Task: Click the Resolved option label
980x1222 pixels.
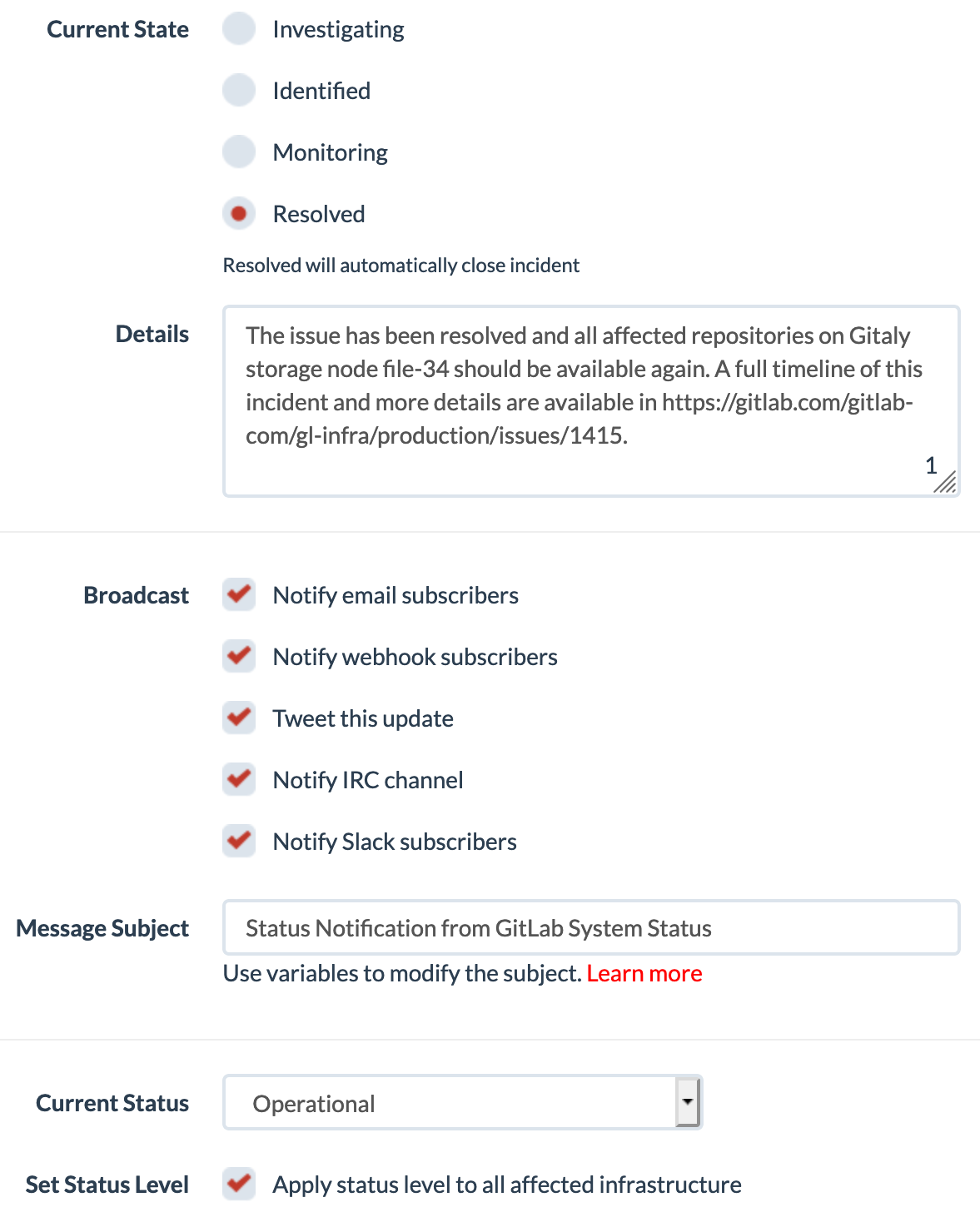Action: (x=319, y=215)
